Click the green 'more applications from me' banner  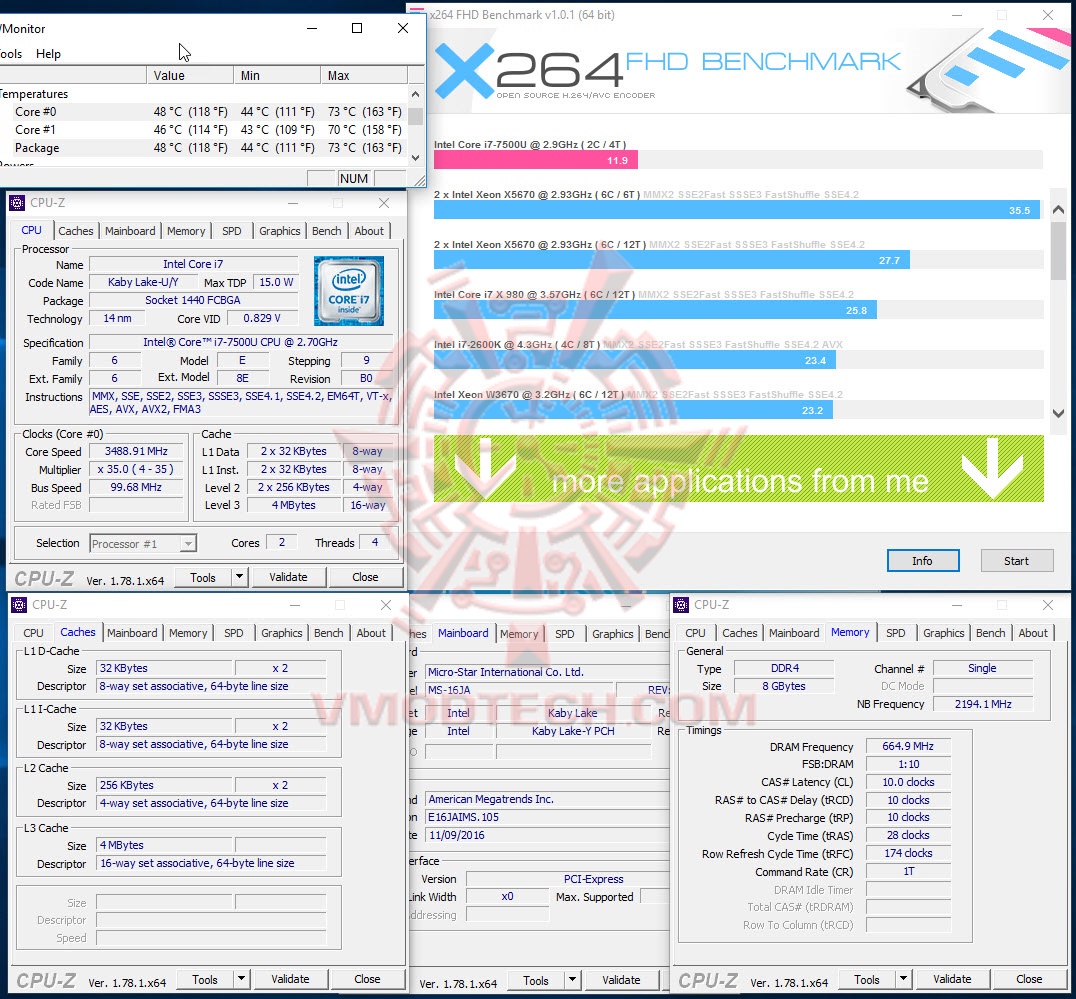tap(738, 469)
